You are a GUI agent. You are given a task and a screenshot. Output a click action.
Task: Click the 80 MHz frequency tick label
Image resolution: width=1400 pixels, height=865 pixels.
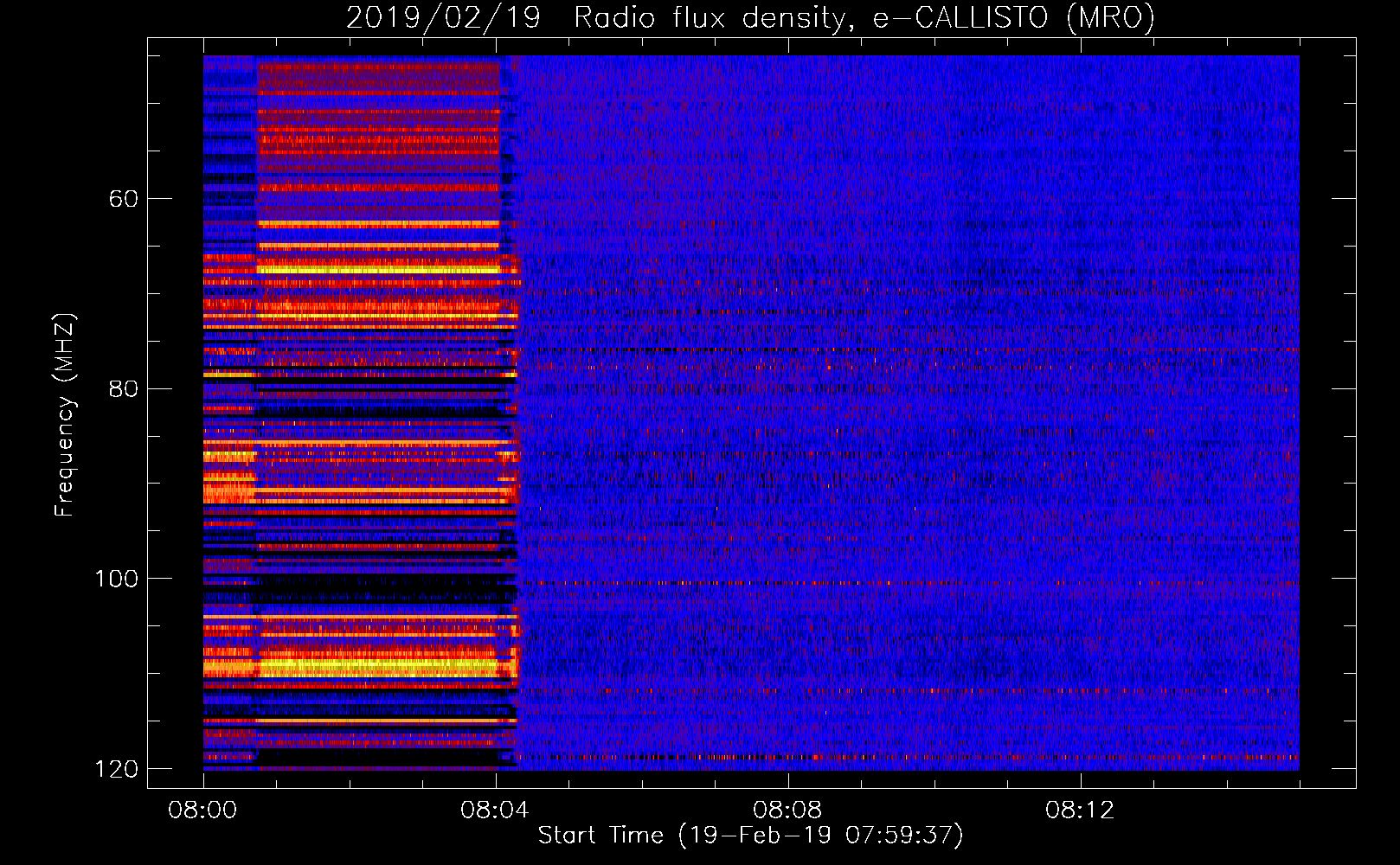point(124,388)
